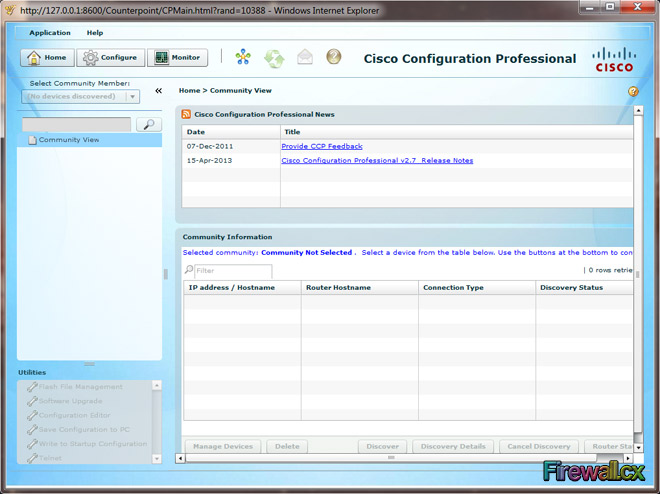Click the Discover button

(x=383, y=446)
